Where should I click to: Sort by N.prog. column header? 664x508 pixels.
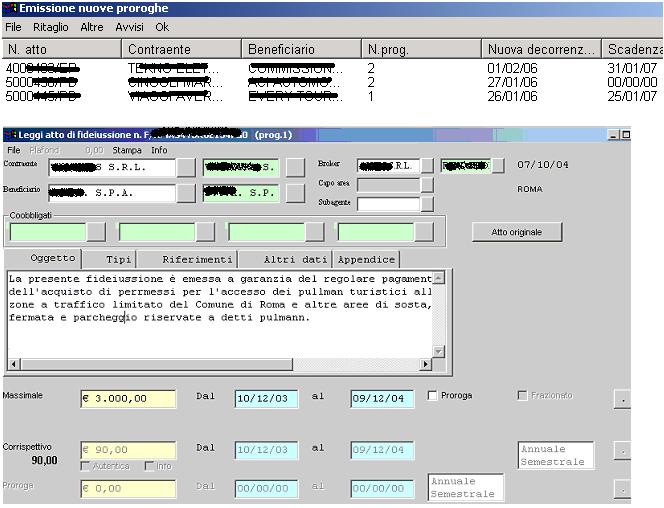pyautogui.click(x=421, y=49)
